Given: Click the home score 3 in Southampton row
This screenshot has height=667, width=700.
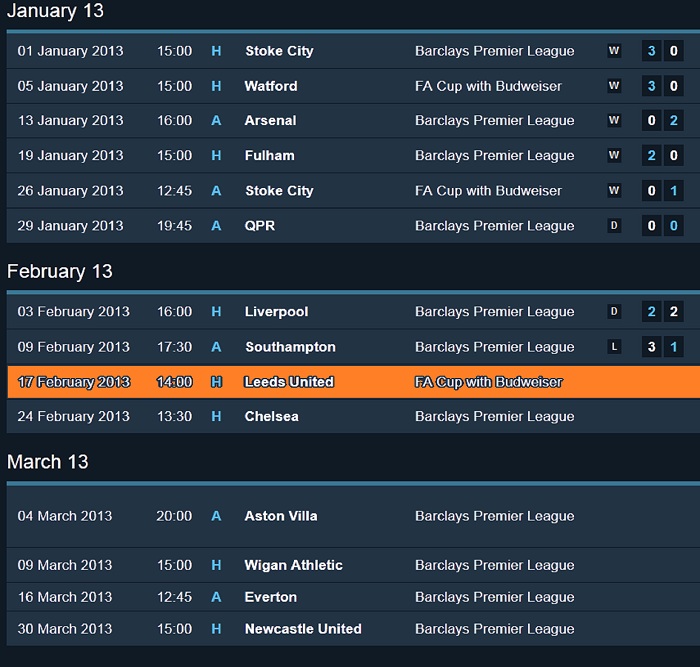Looking at the screenshot, I should coord(651,347).
